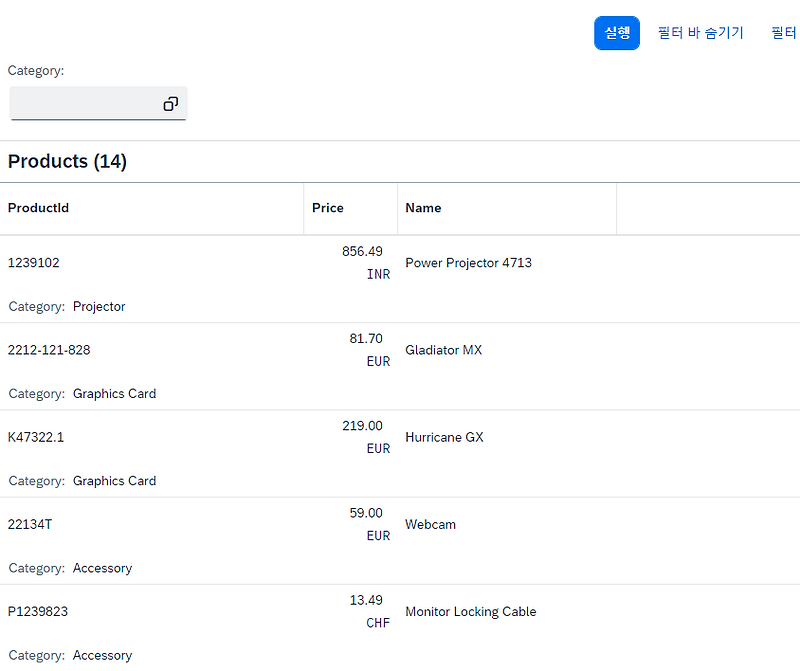Image resolution: width=800 pixels, height=671 pixels.
Task: Click Graphics Card category under Hurricane GX
Action: coord(114,481)
